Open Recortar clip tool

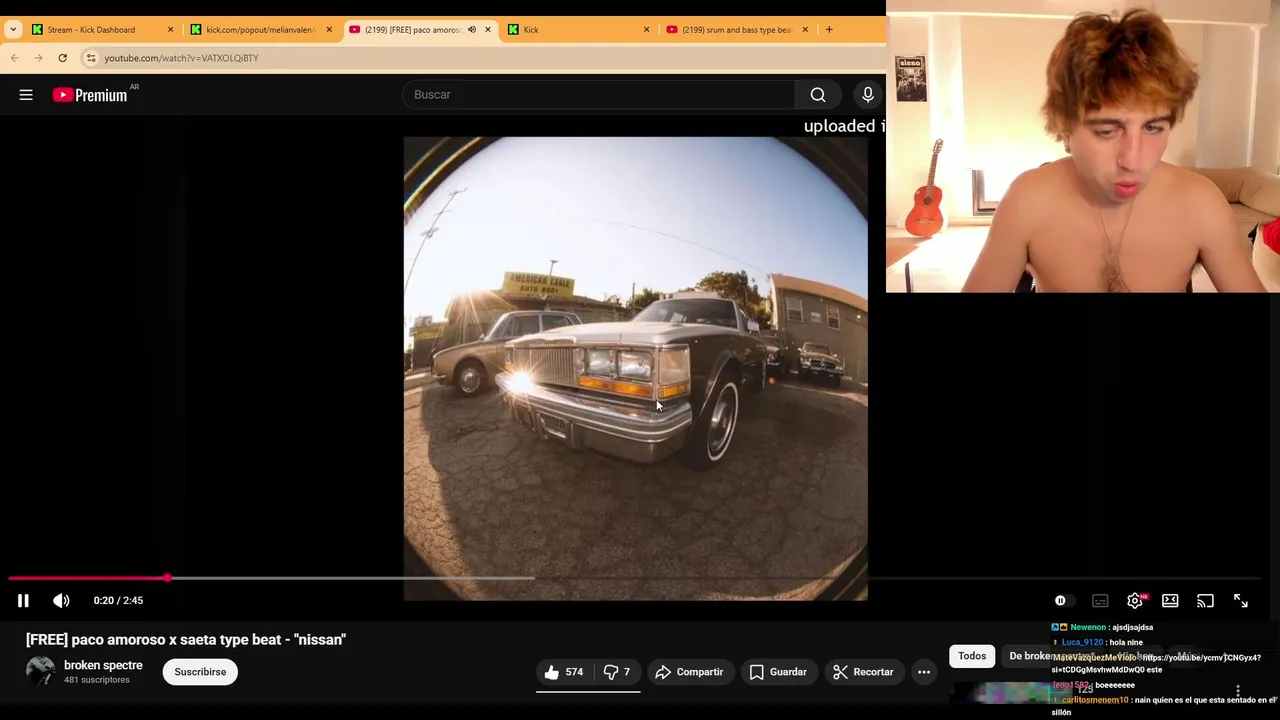click(x=863, y=672)
